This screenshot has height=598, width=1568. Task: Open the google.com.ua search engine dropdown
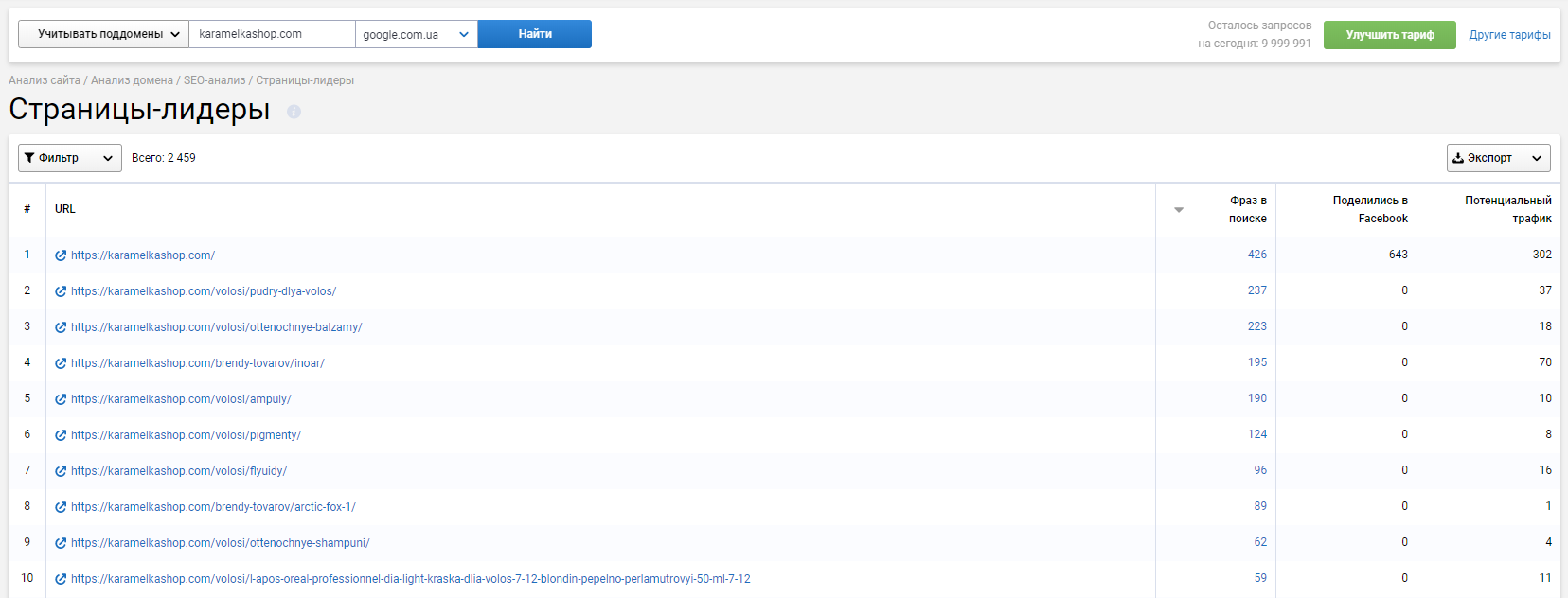pyautogui.click(x=417, y=34)
